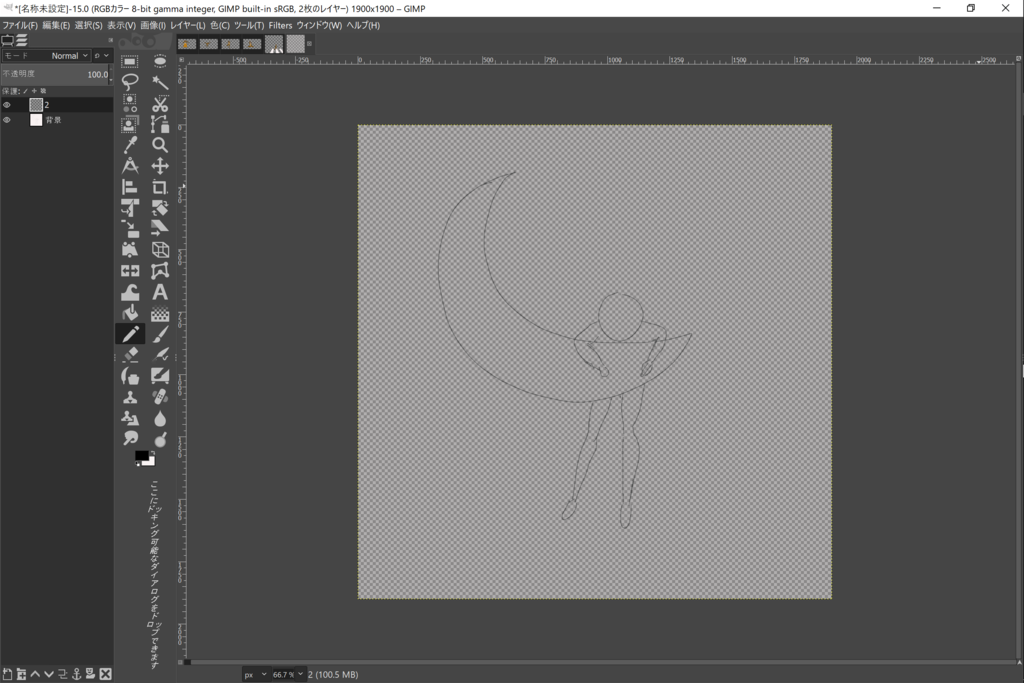Screen dimensions: 1024x683
Task: Click the Text tool
Action: (x=160, y=292)
